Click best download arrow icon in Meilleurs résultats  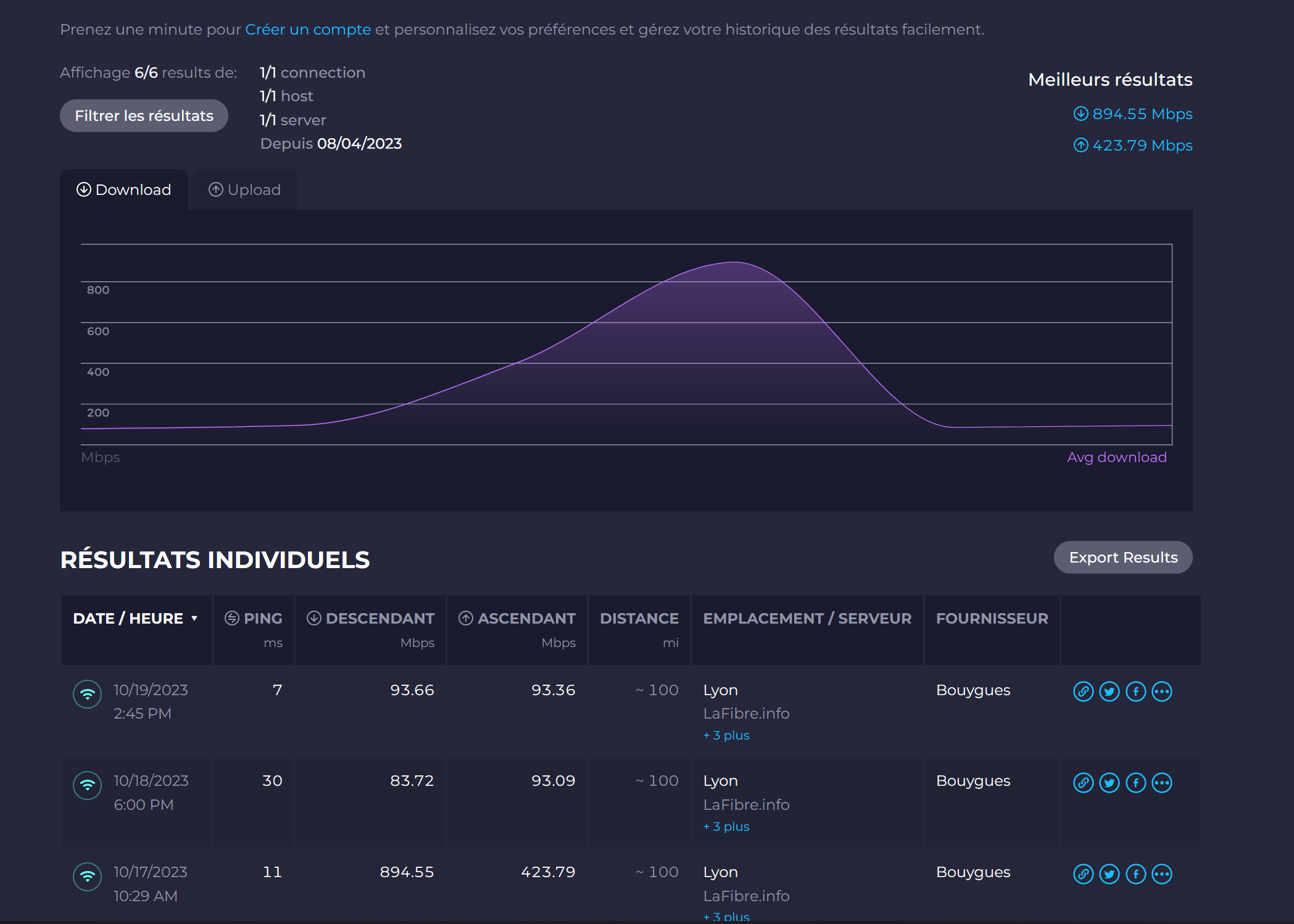(1080, 113)
